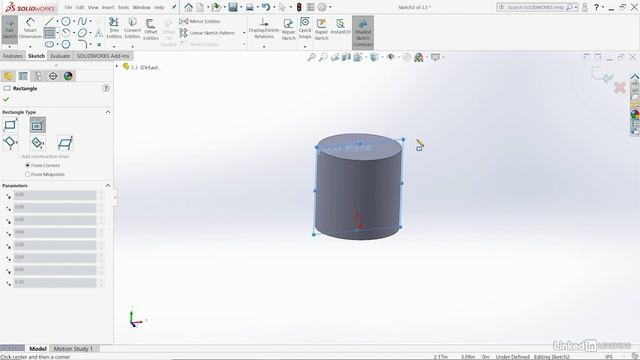
Task: Click the Offset Entities tool
Action: tap(151, 29)
